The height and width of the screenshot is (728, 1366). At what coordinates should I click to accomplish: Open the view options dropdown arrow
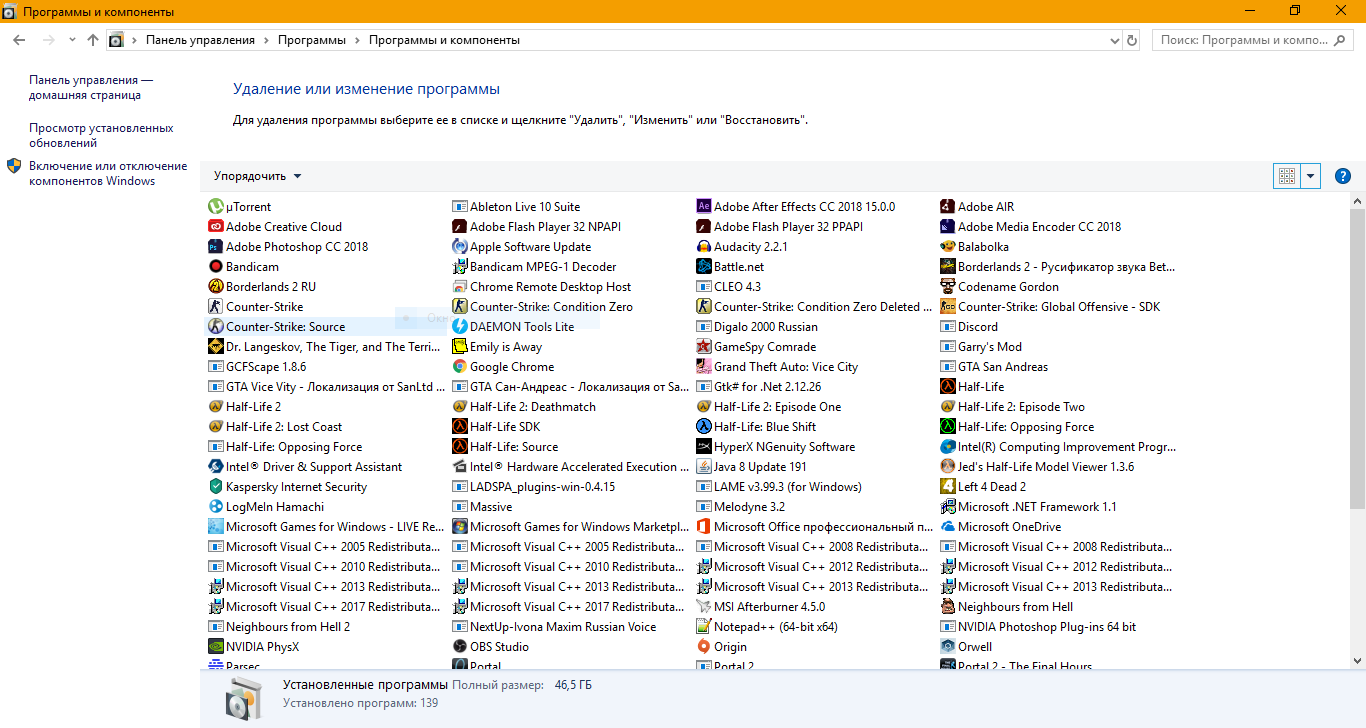(x=1311, y=176)
